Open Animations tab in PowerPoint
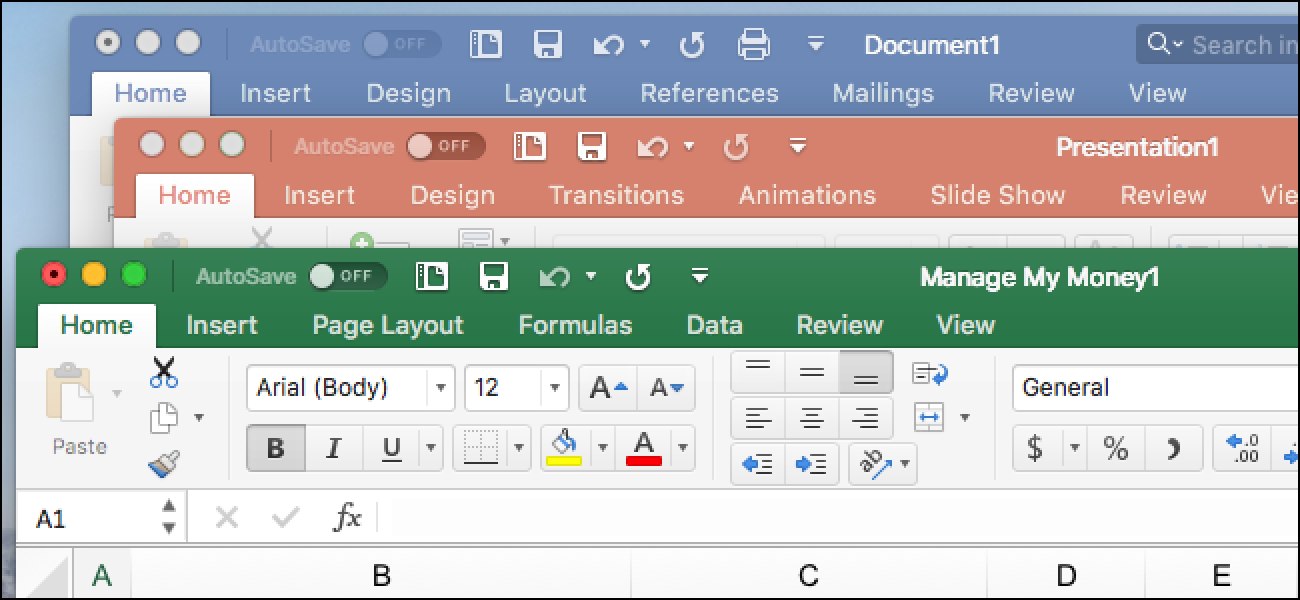The height and width of the screenshot is (600, 1300). [x=807, y=195]
